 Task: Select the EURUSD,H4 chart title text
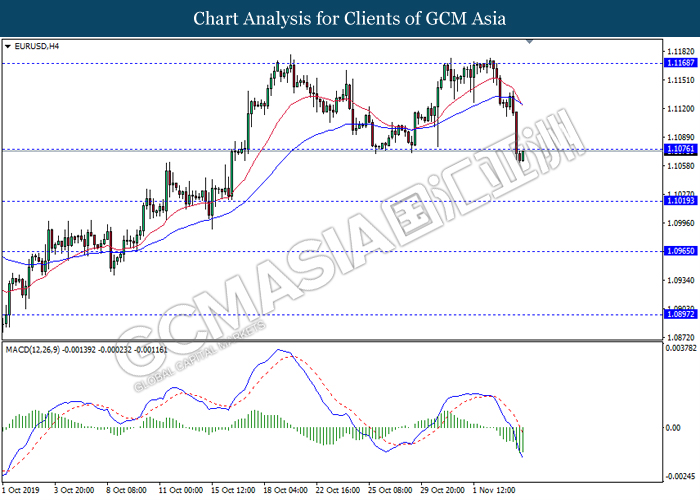click(37, 46)
